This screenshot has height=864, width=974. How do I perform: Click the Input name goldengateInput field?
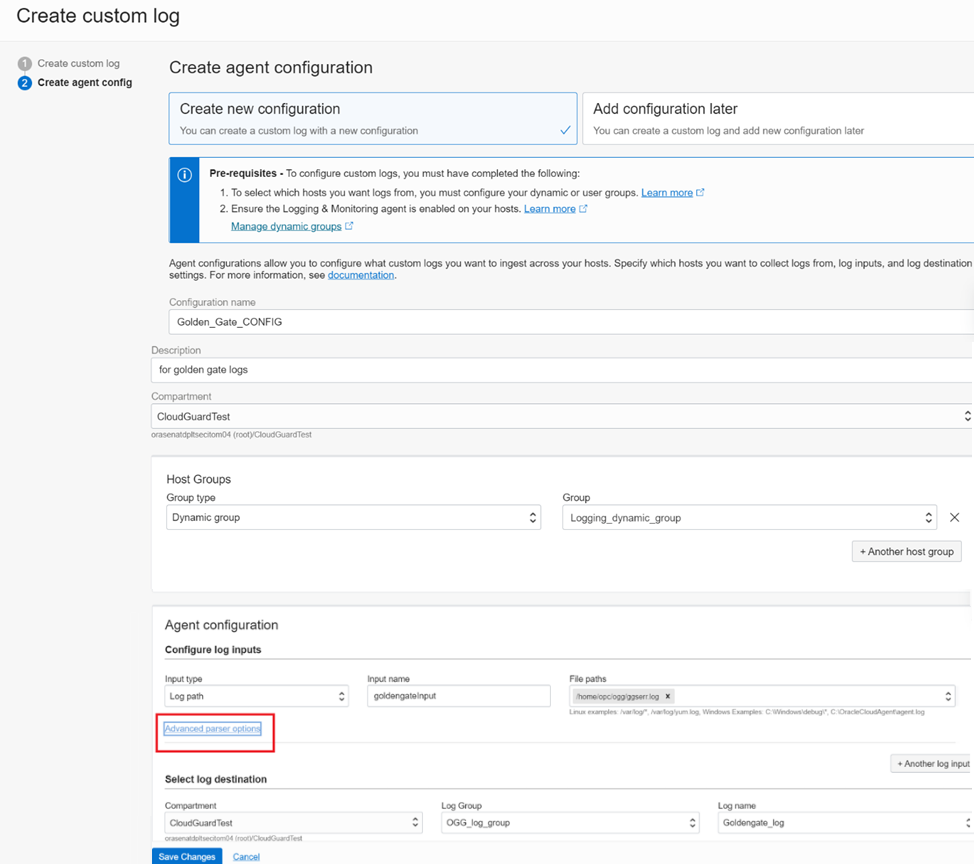[x=458, y=696]
